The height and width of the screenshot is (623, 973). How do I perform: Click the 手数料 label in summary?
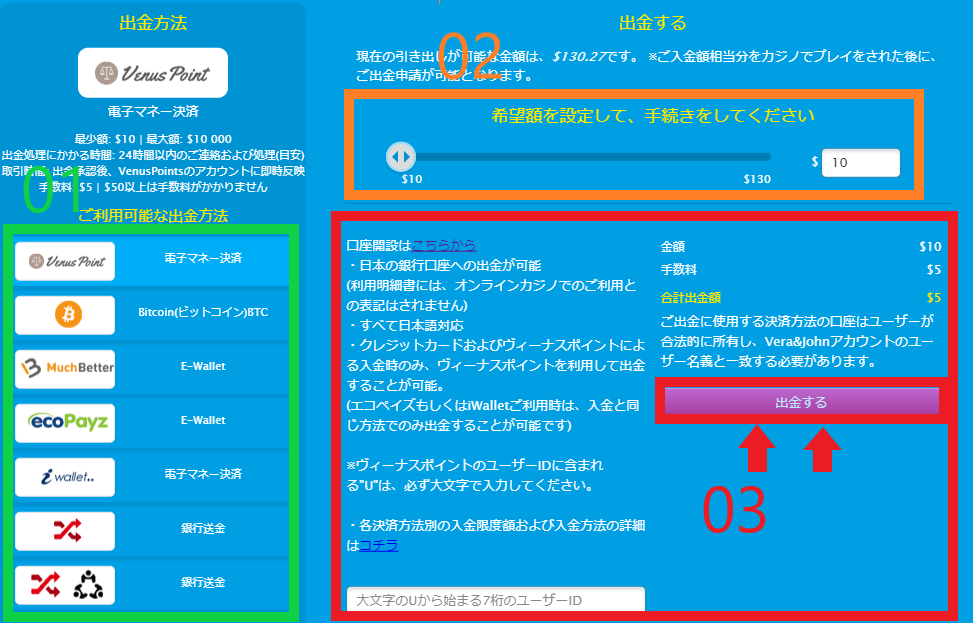pyautogui.click(x=679, y=269)
